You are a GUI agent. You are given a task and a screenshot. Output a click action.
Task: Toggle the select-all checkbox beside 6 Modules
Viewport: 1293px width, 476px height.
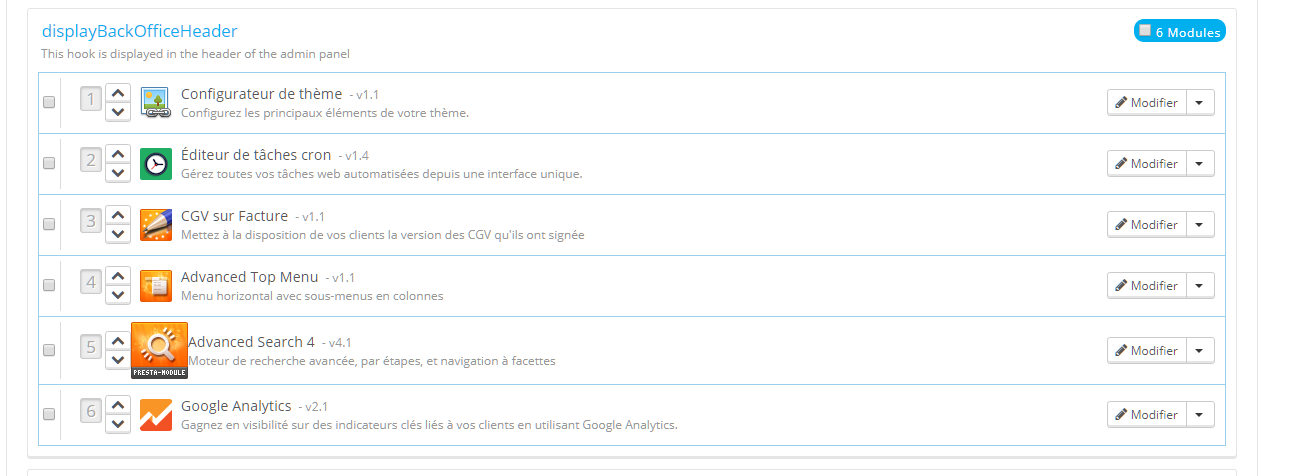(1145, 31)
